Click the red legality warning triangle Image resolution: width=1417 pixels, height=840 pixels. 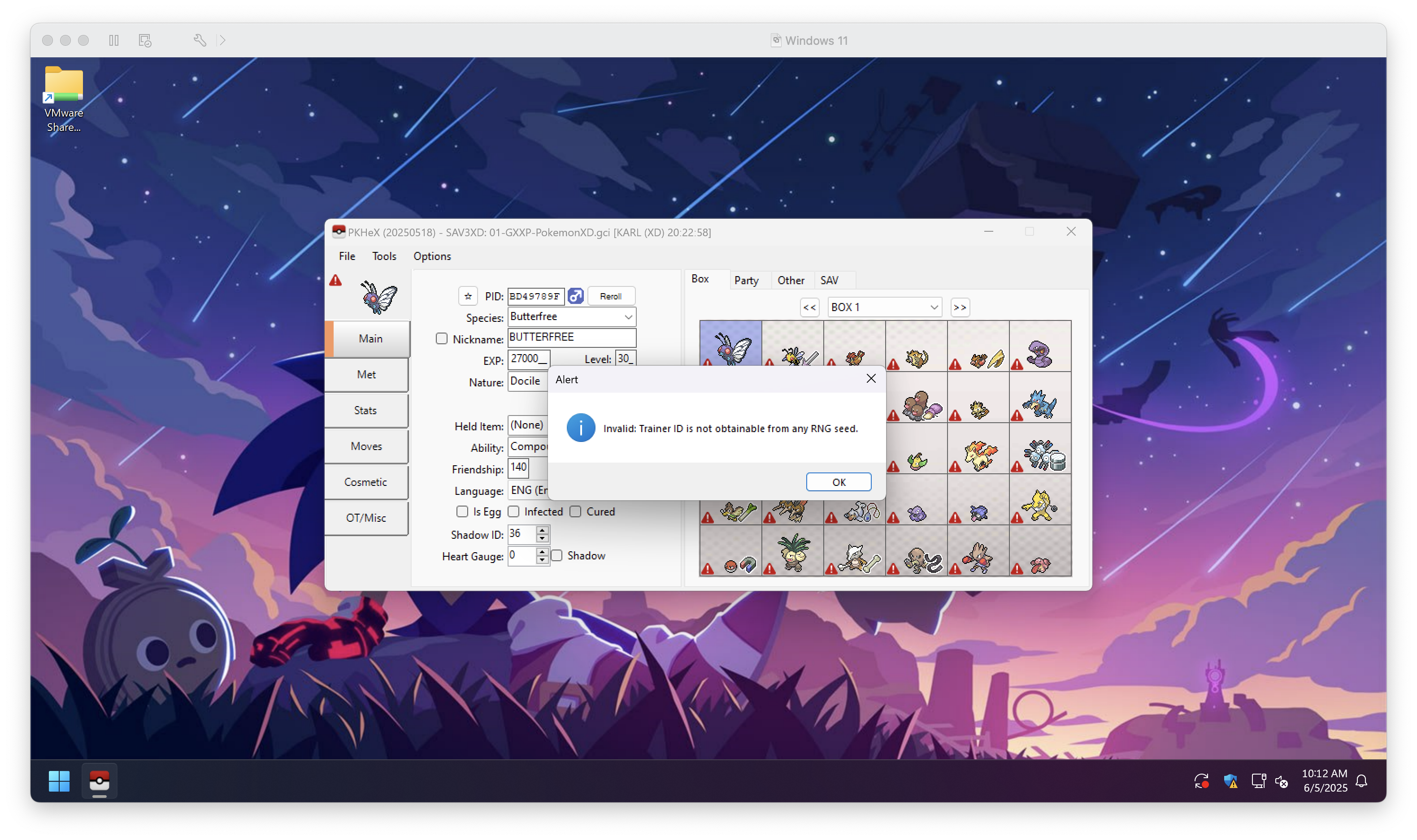pos(336,280)
